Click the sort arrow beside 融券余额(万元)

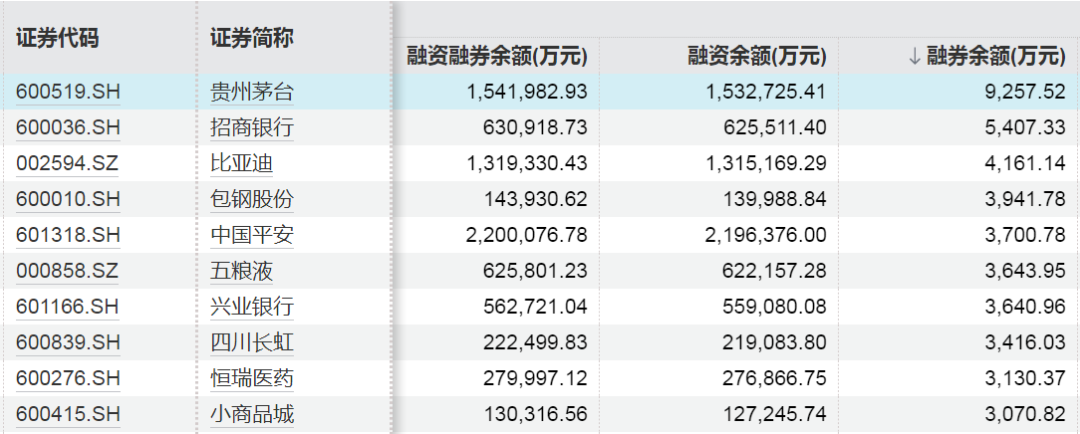point(914,56)
